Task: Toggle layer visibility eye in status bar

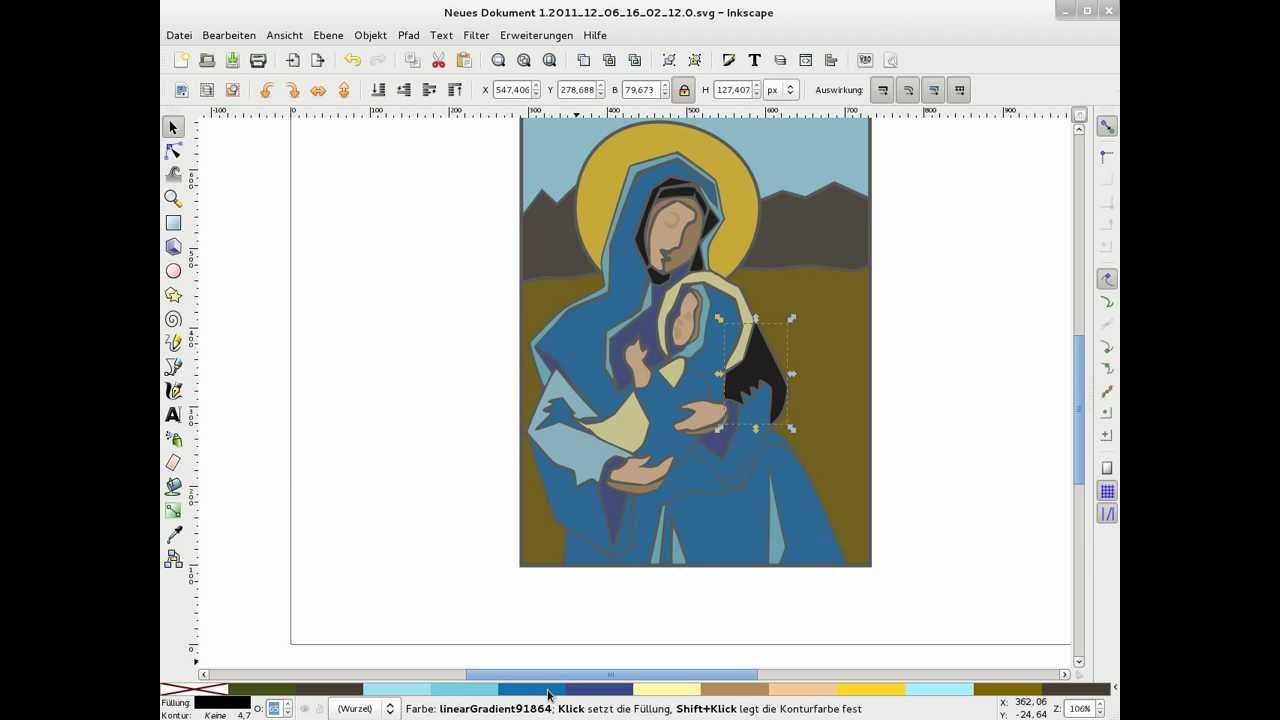Action: pos(305,709)
